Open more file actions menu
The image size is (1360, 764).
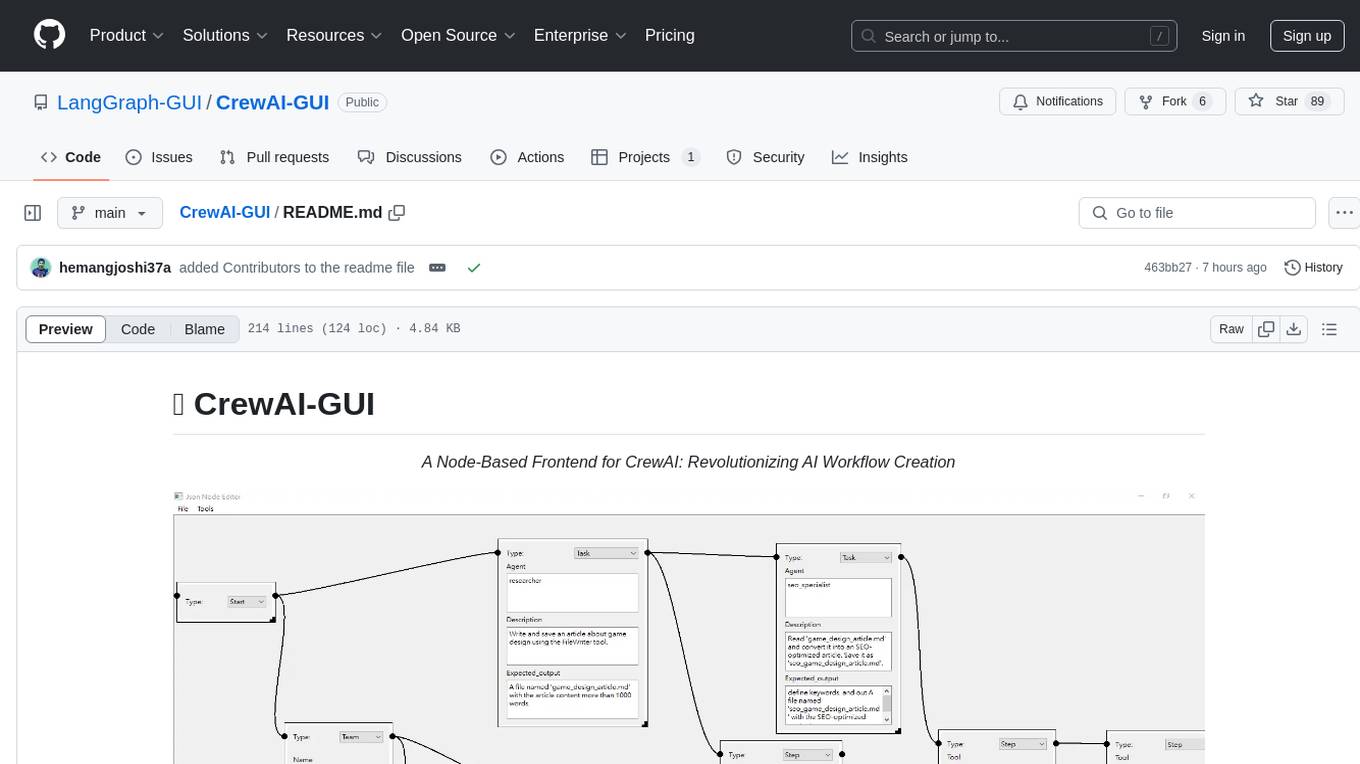1345,213
